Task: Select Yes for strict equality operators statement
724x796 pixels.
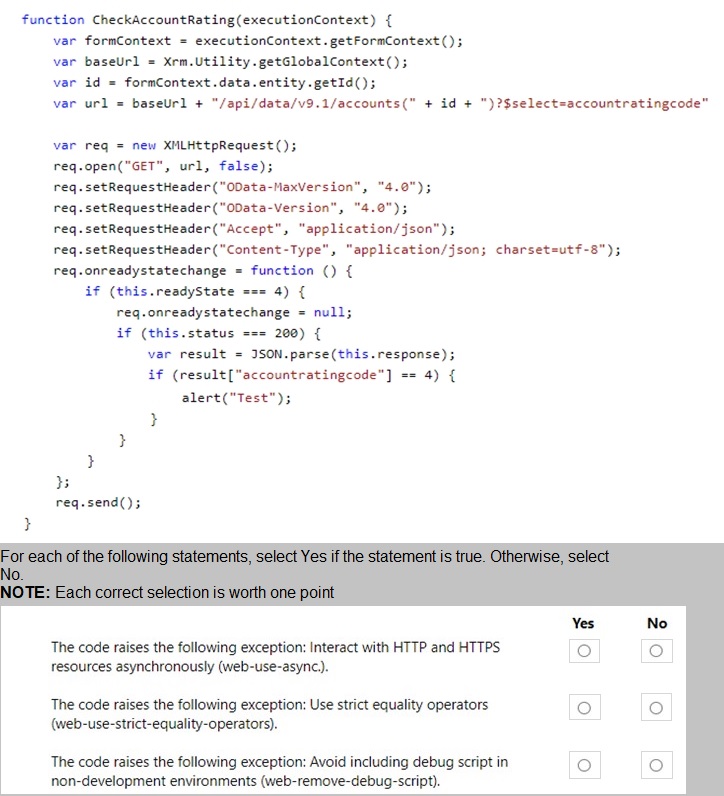Action: coord(583,709)
